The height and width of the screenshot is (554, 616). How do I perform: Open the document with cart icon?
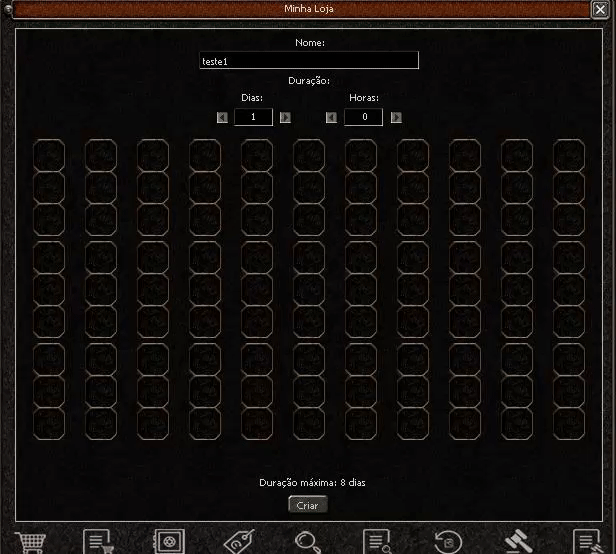coord(98,542)
